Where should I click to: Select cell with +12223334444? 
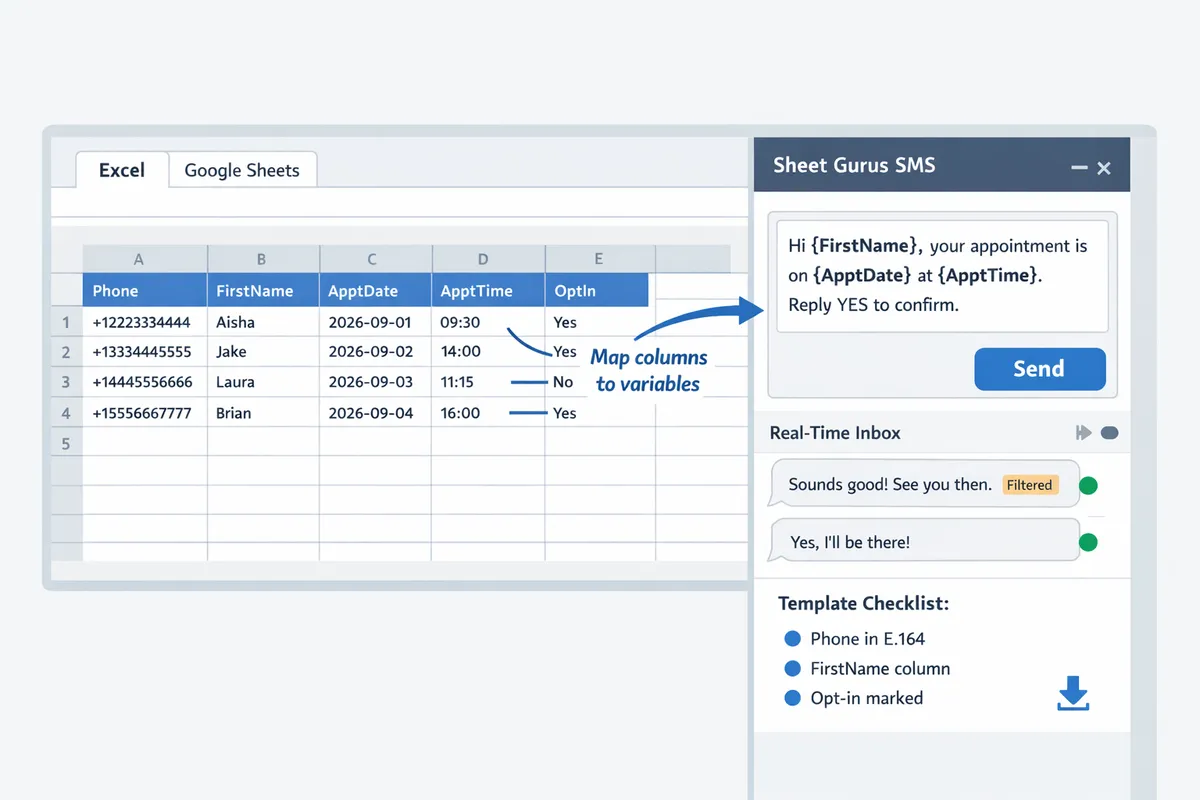[145, 322]
